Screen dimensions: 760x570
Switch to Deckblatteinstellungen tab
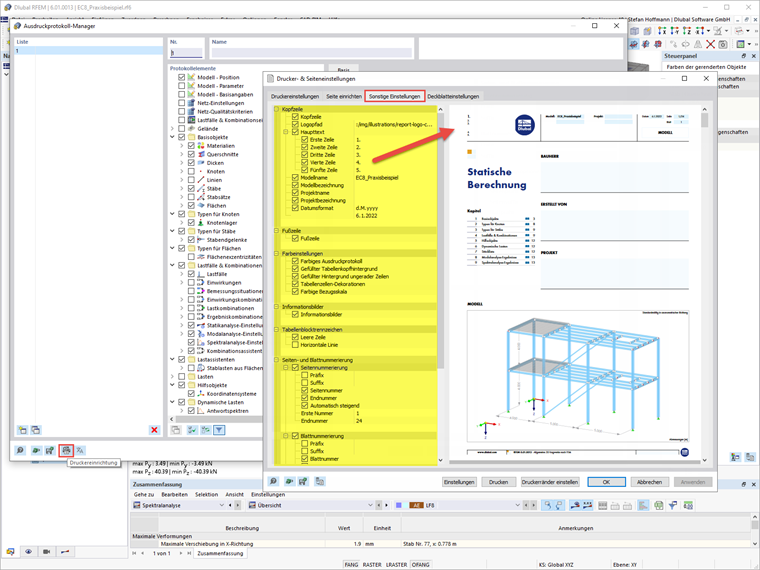[453, 96]
